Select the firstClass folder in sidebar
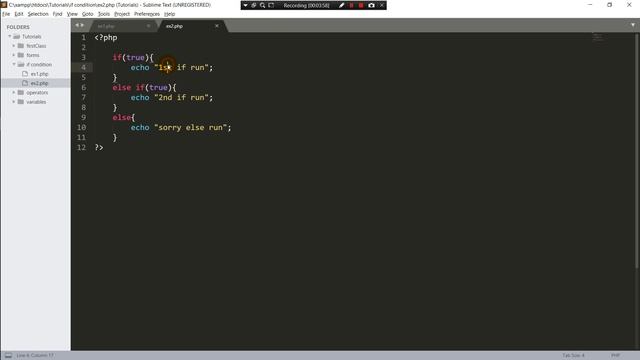Screen dimensions: 640x360 36,46
